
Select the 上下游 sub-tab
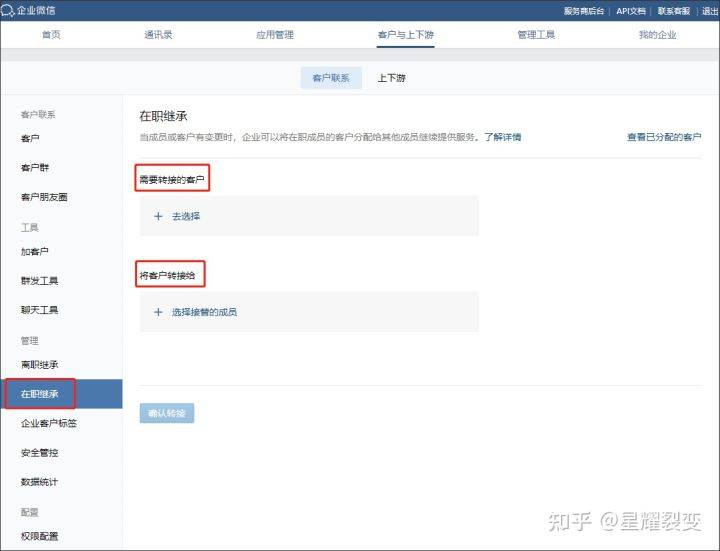391,78
